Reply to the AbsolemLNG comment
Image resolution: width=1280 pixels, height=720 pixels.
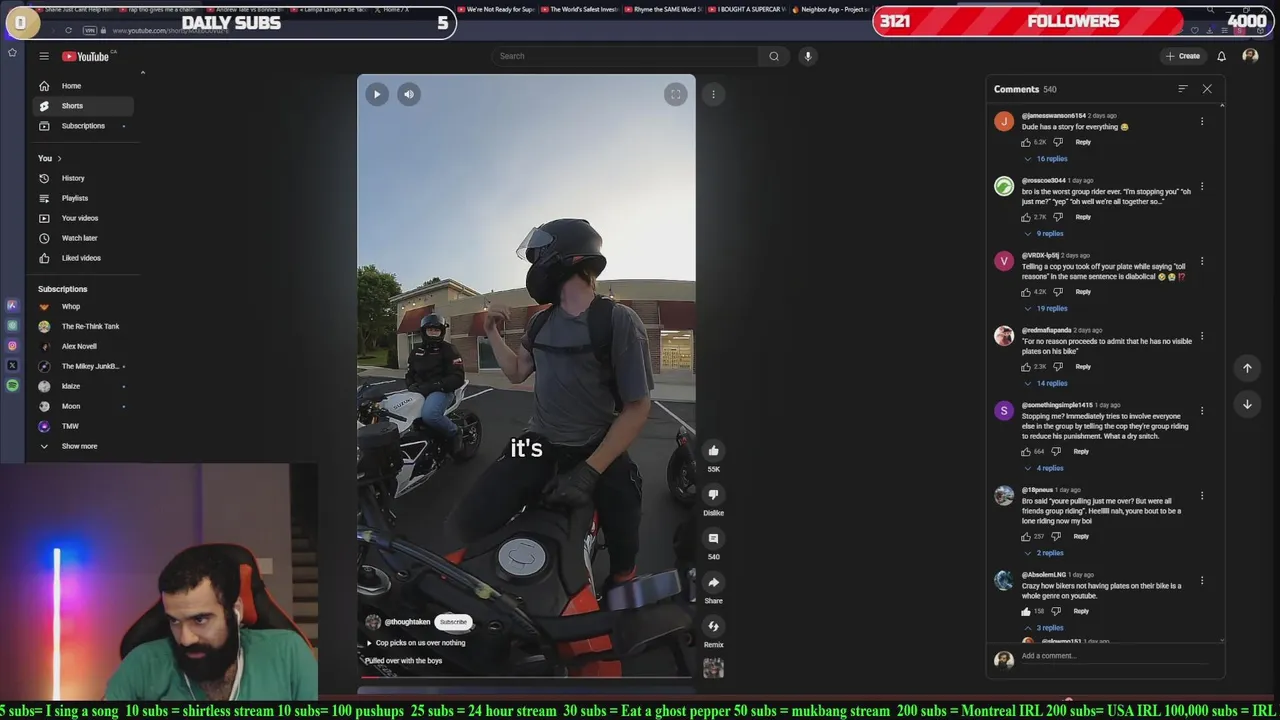point(1081,611)
